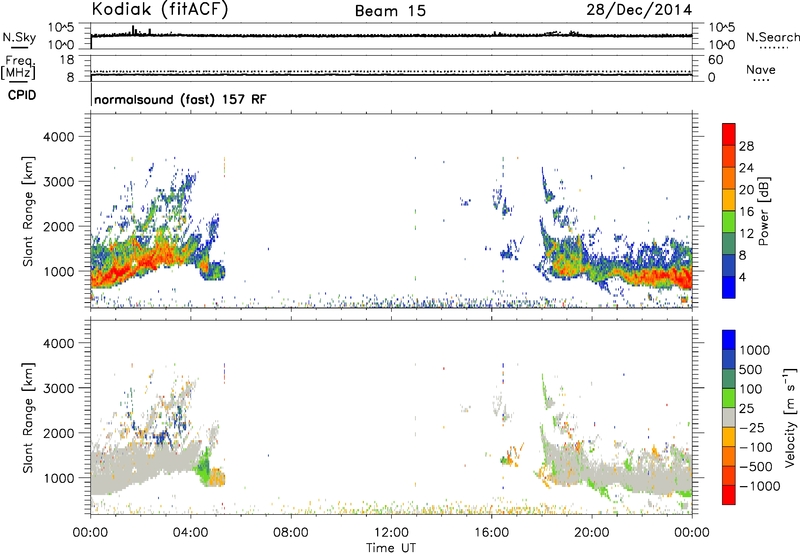The width and height of the screenshot is (800, 554).
Task: Click the green velocity patch near 04:40 UT
Action: coord(204,465)
